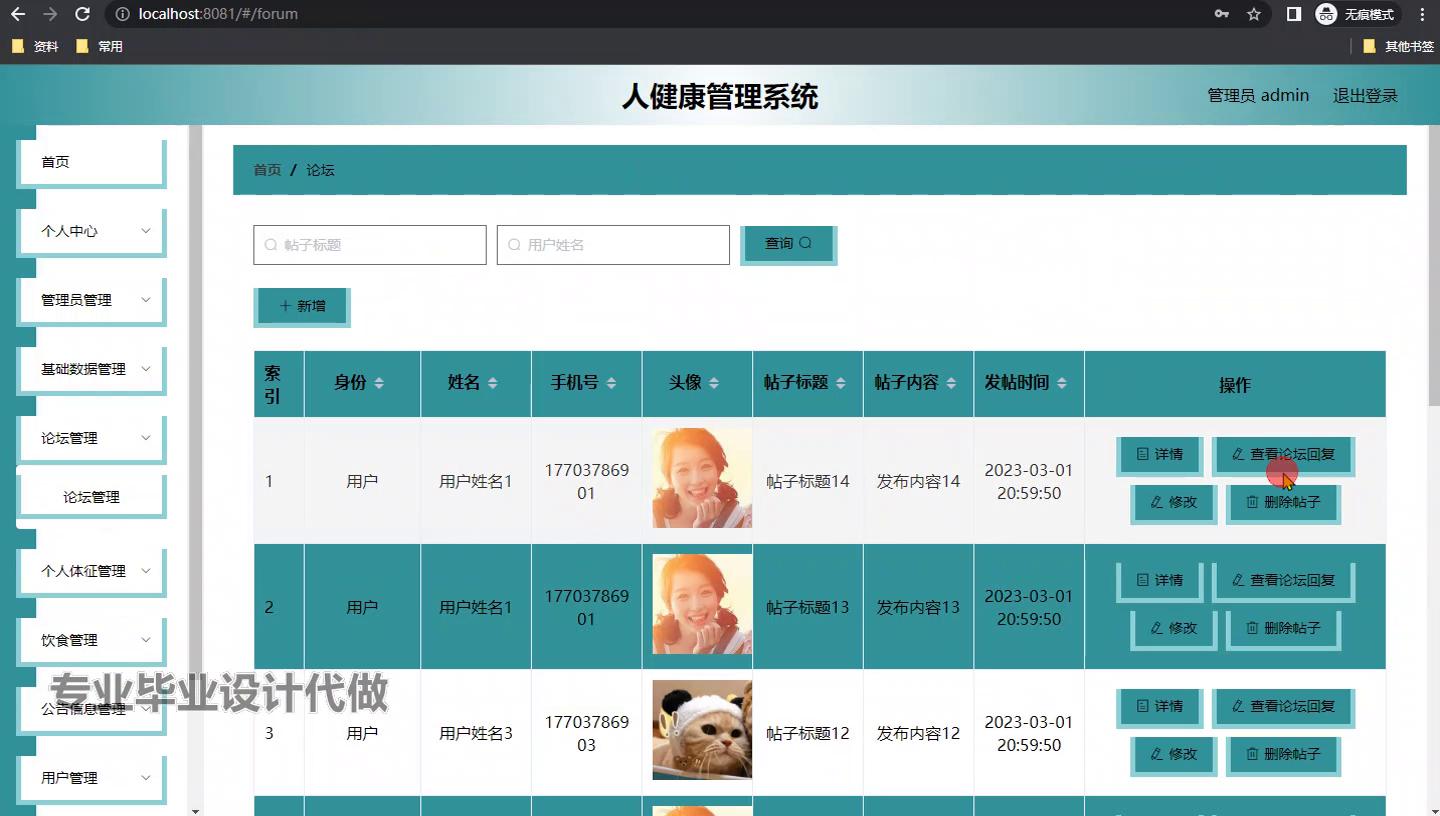Open the 资料 bookmarks folder
Viewport: 1440px width, 816px height.
pos(35,46)
